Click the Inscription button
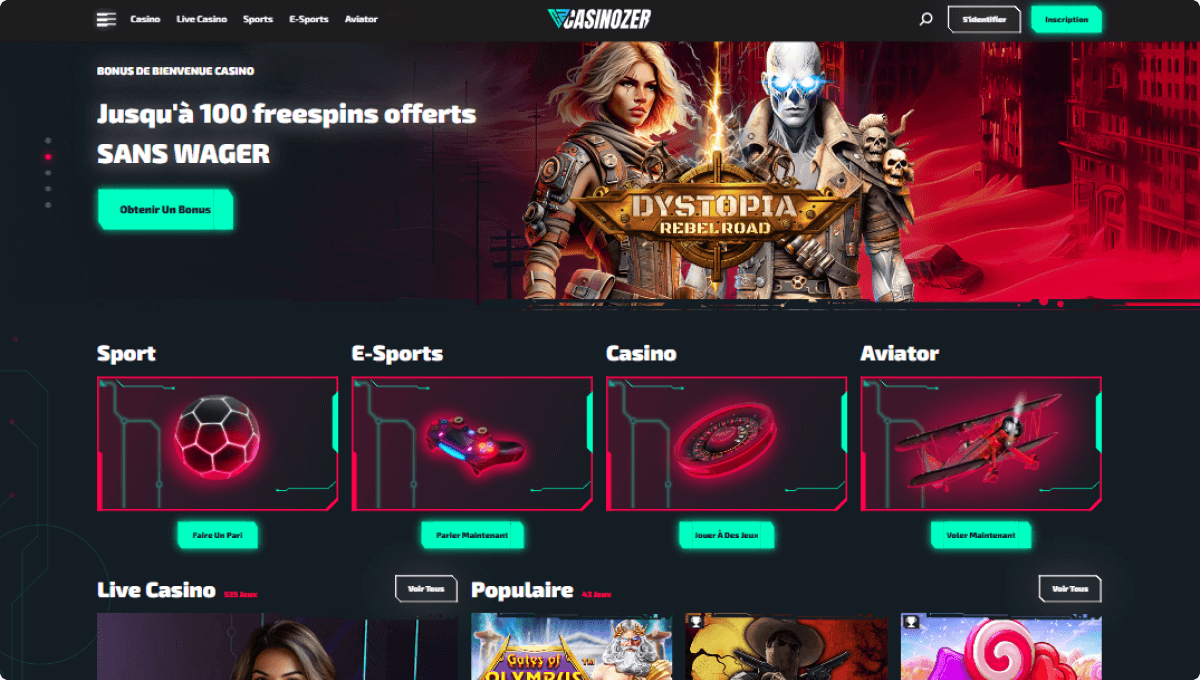This screenshot has height=680, width=1200. [x=1066, y=19]
